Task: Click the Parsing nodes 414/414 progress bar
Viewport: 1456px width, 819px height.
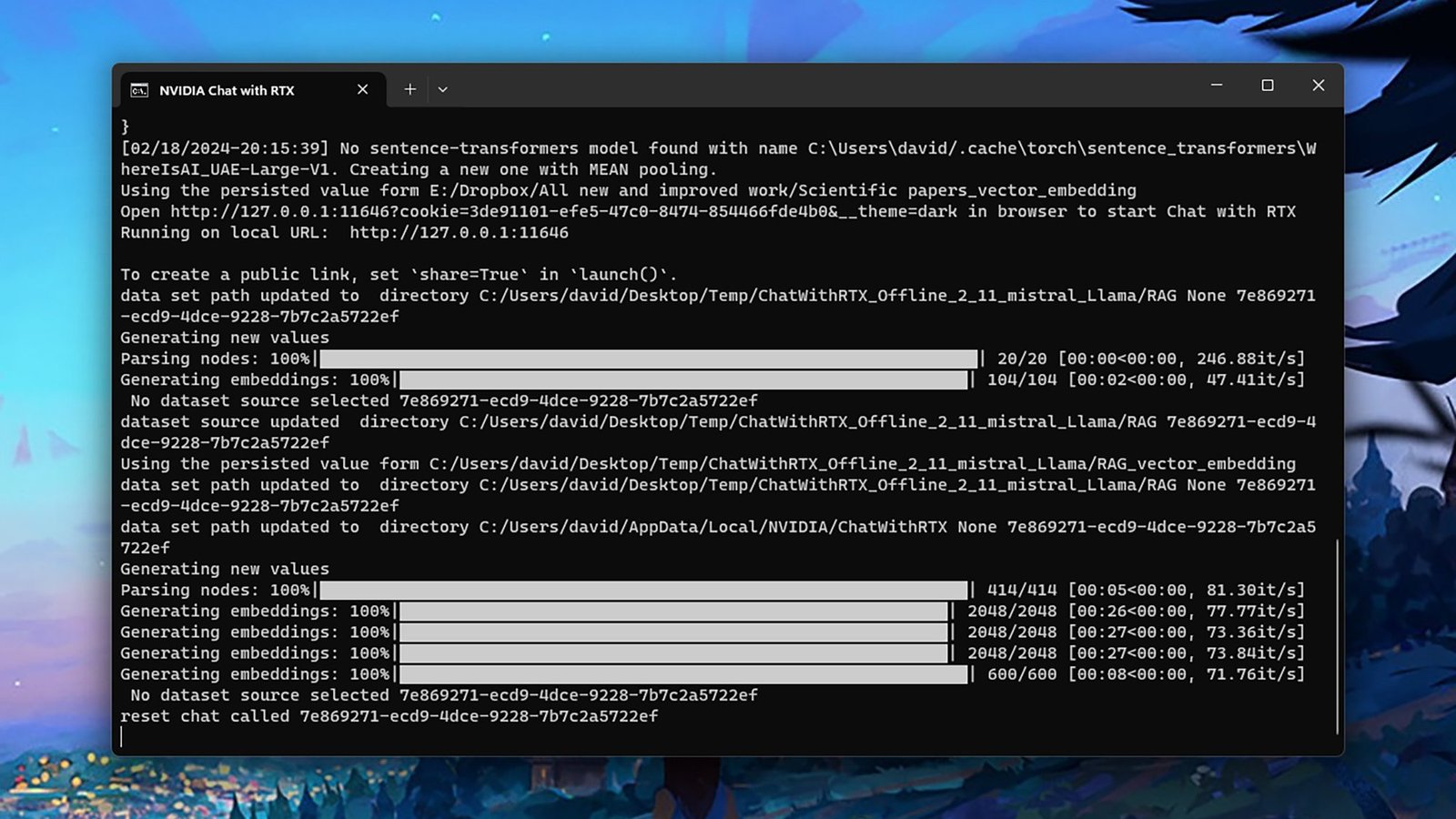Action: pos(643,590)
